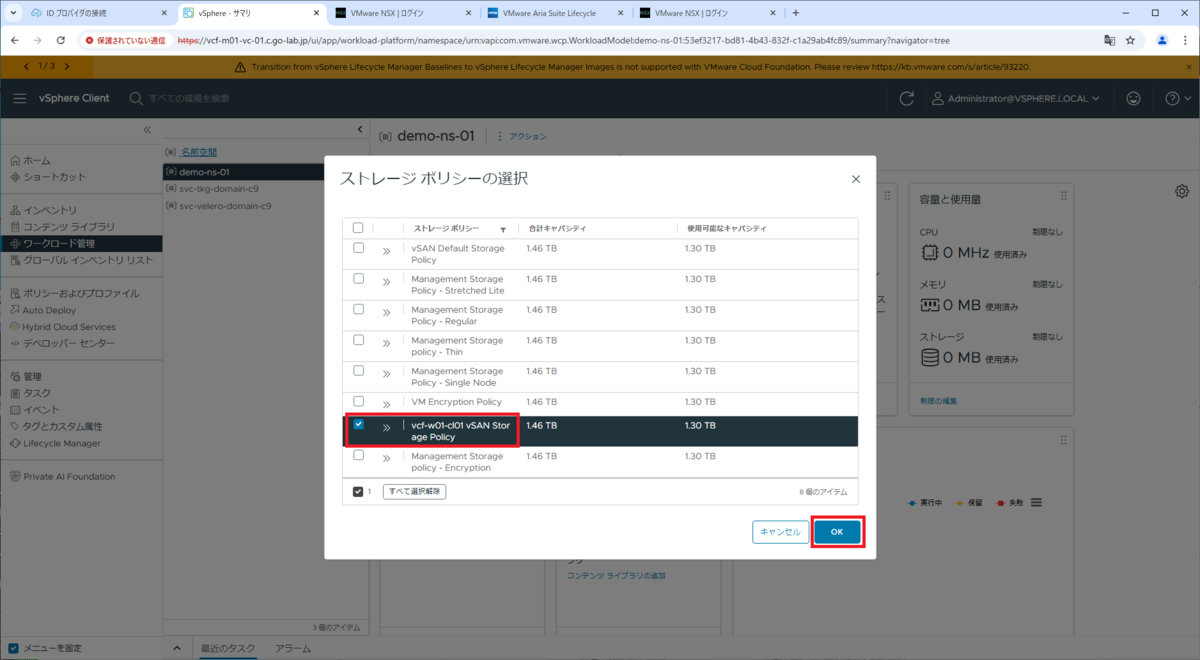Open グローバル インベントリ リスト in navigation
This screenshot has height=660, width=1200.
88,260
